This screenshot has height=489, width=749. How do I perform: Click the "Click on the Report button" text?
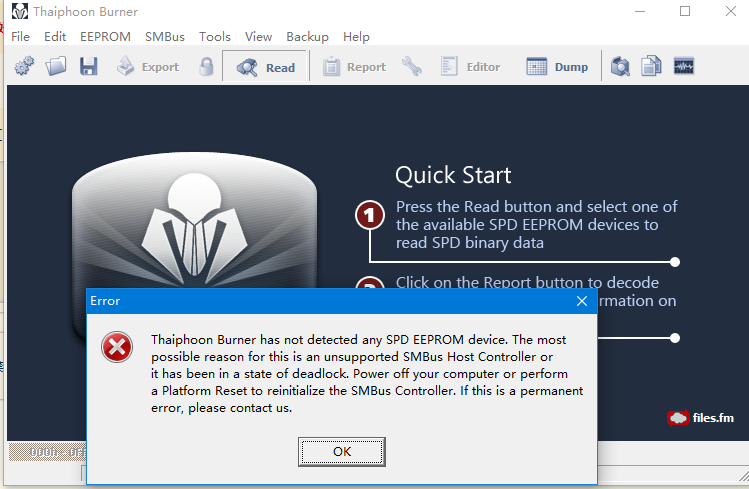527,282
